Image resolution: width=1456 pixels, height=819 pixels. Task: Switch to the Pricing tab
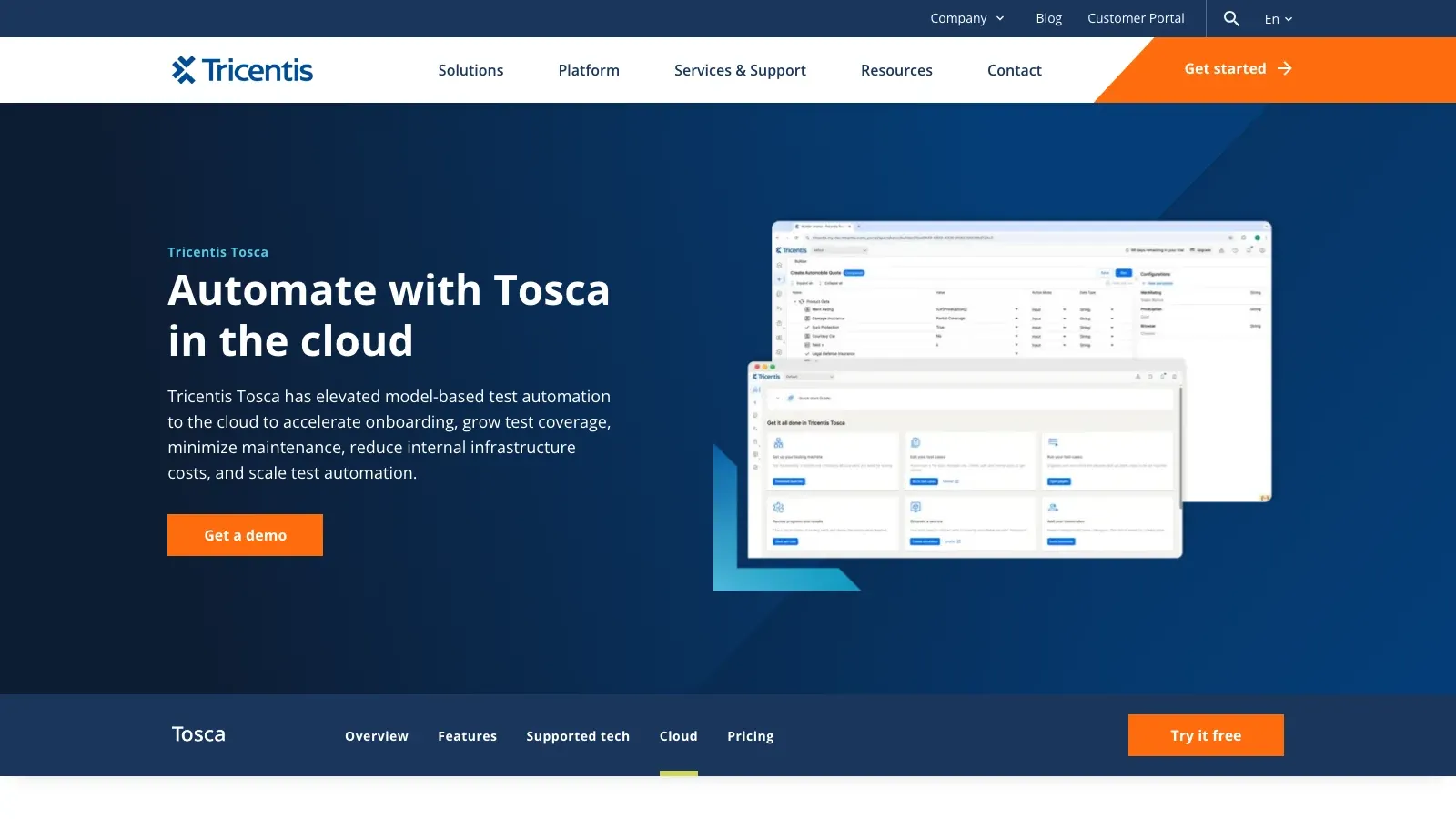pos(751,736)
